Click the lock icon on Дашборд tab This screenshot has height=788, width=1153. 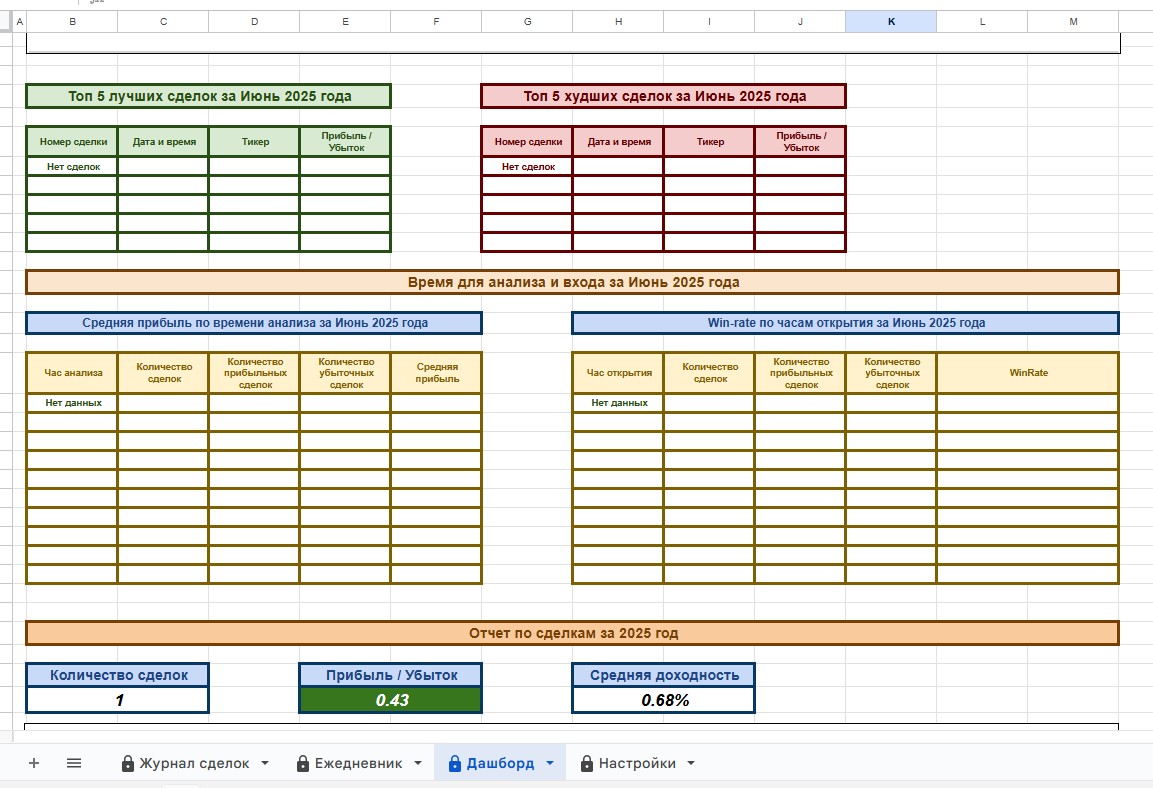point(455,764)
